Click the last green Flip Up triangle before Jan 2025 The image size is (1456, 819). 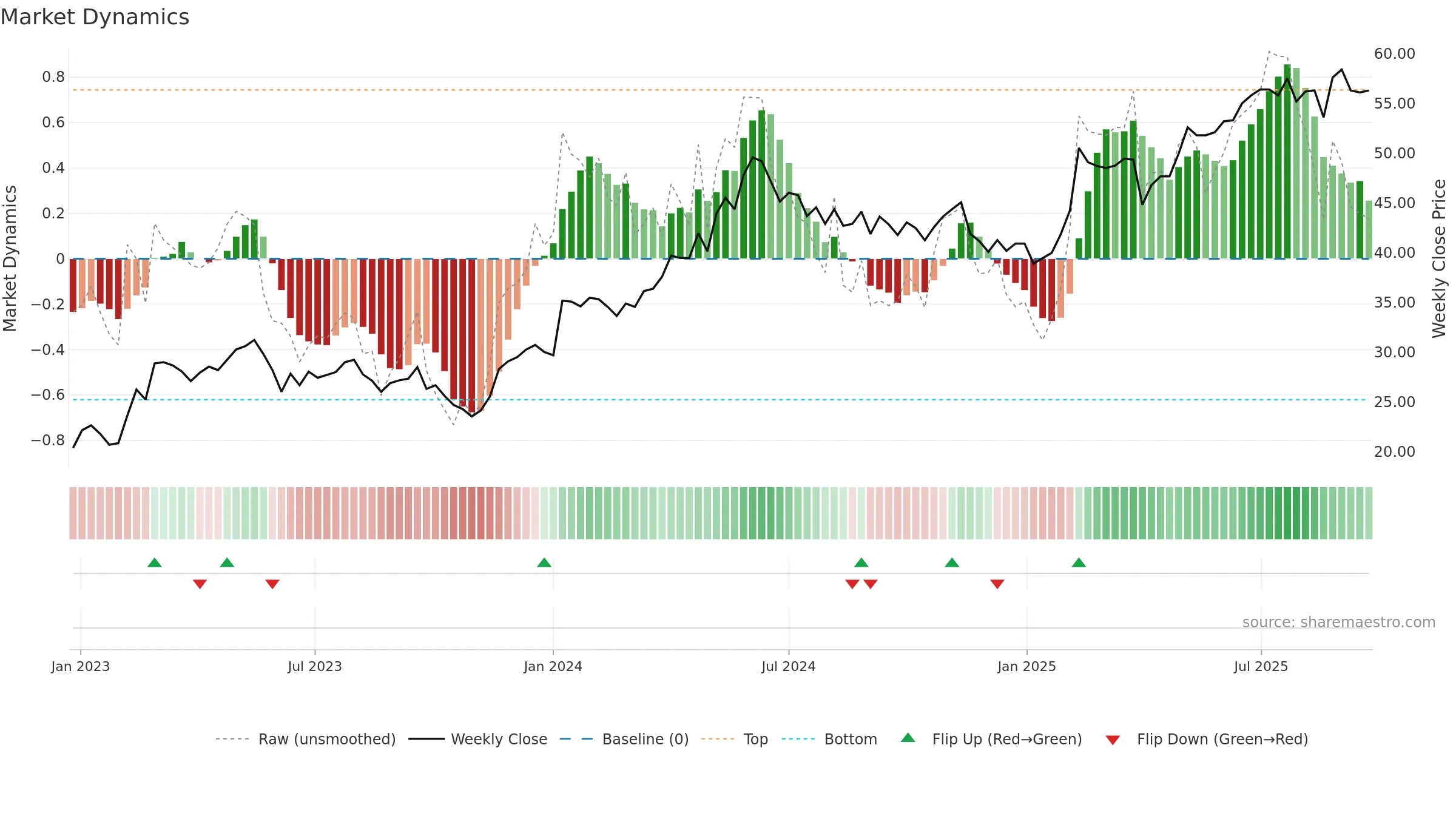pos(952,562)
